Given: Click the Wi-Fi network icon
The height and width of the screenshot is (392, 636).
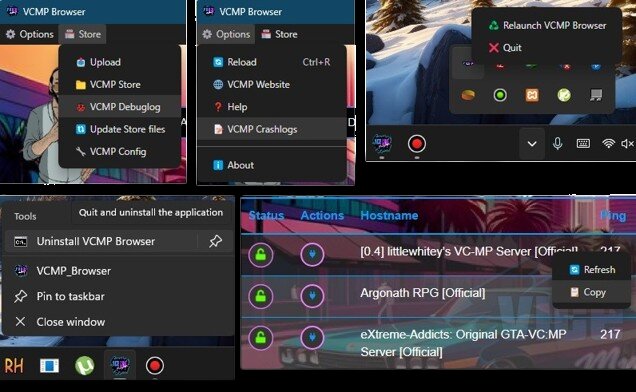Looking at the screenshot, I should click(x=608, y=144).
